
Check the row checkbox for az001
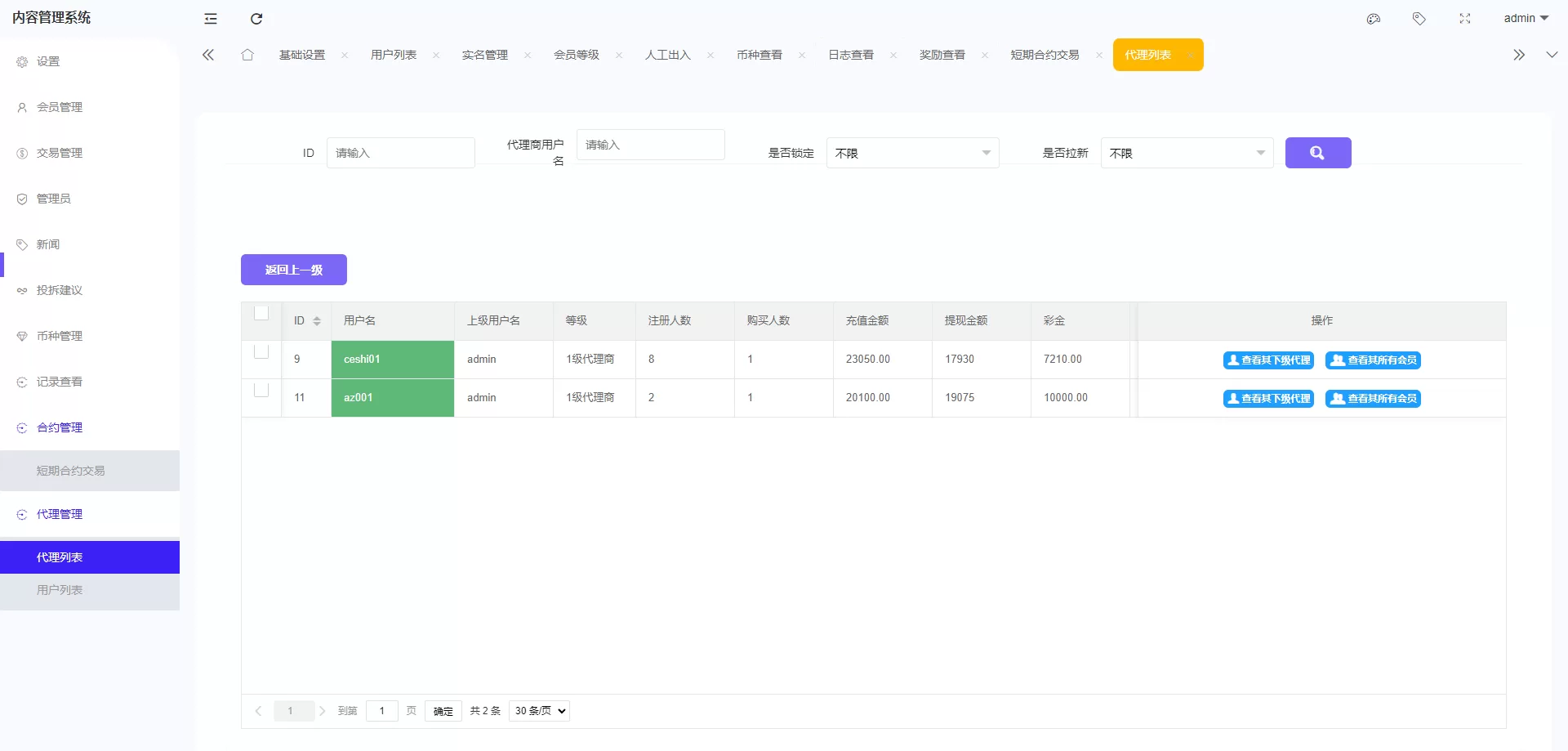pos(261,391)
